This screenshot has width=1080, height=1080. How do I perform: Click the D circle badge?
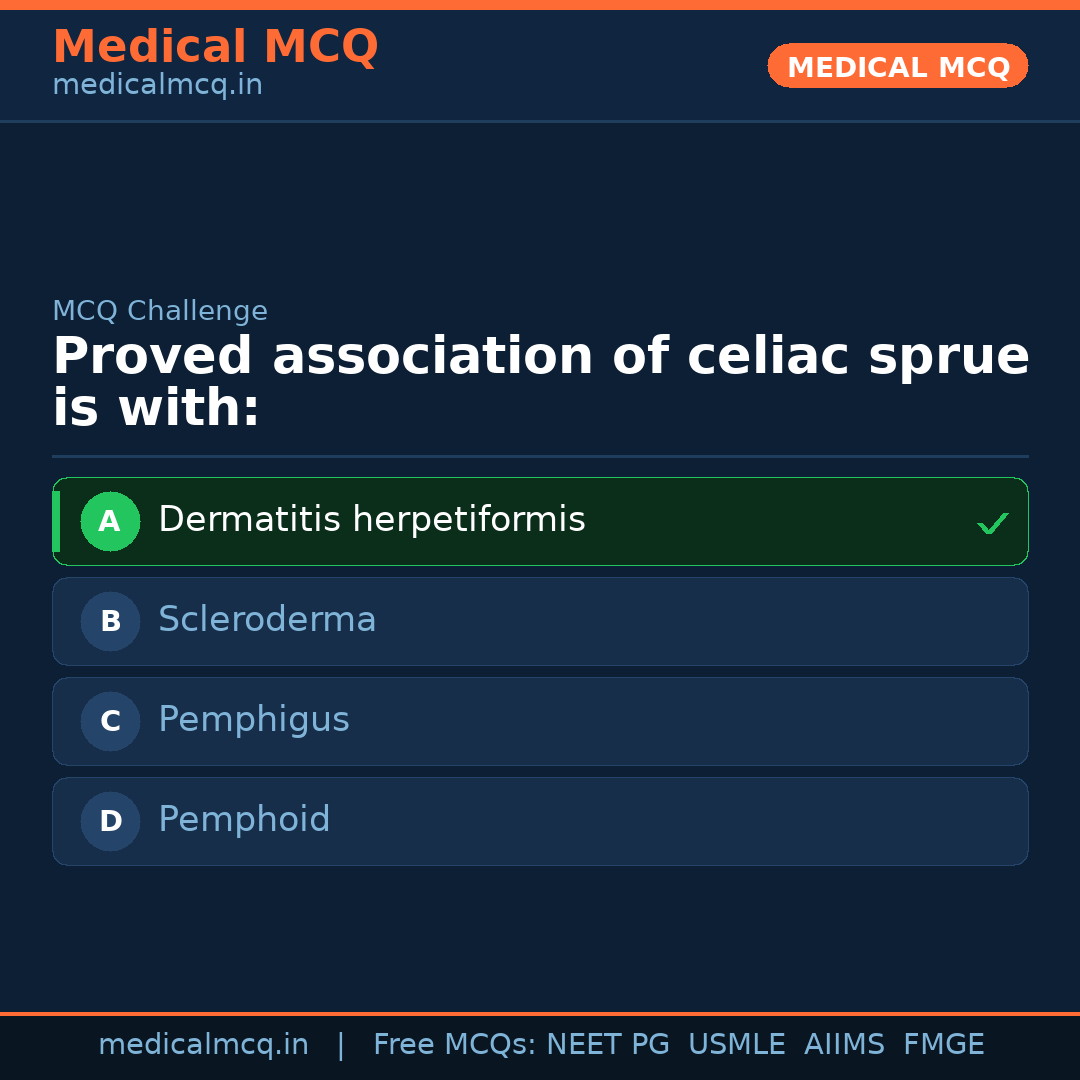click(110, 821)
